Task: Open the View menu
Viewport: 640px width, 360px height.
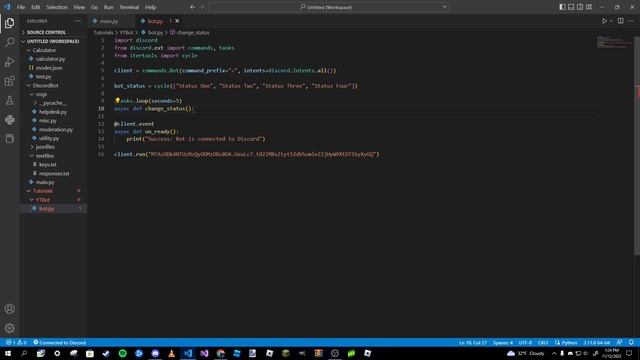Action: (x=79, y=7)
